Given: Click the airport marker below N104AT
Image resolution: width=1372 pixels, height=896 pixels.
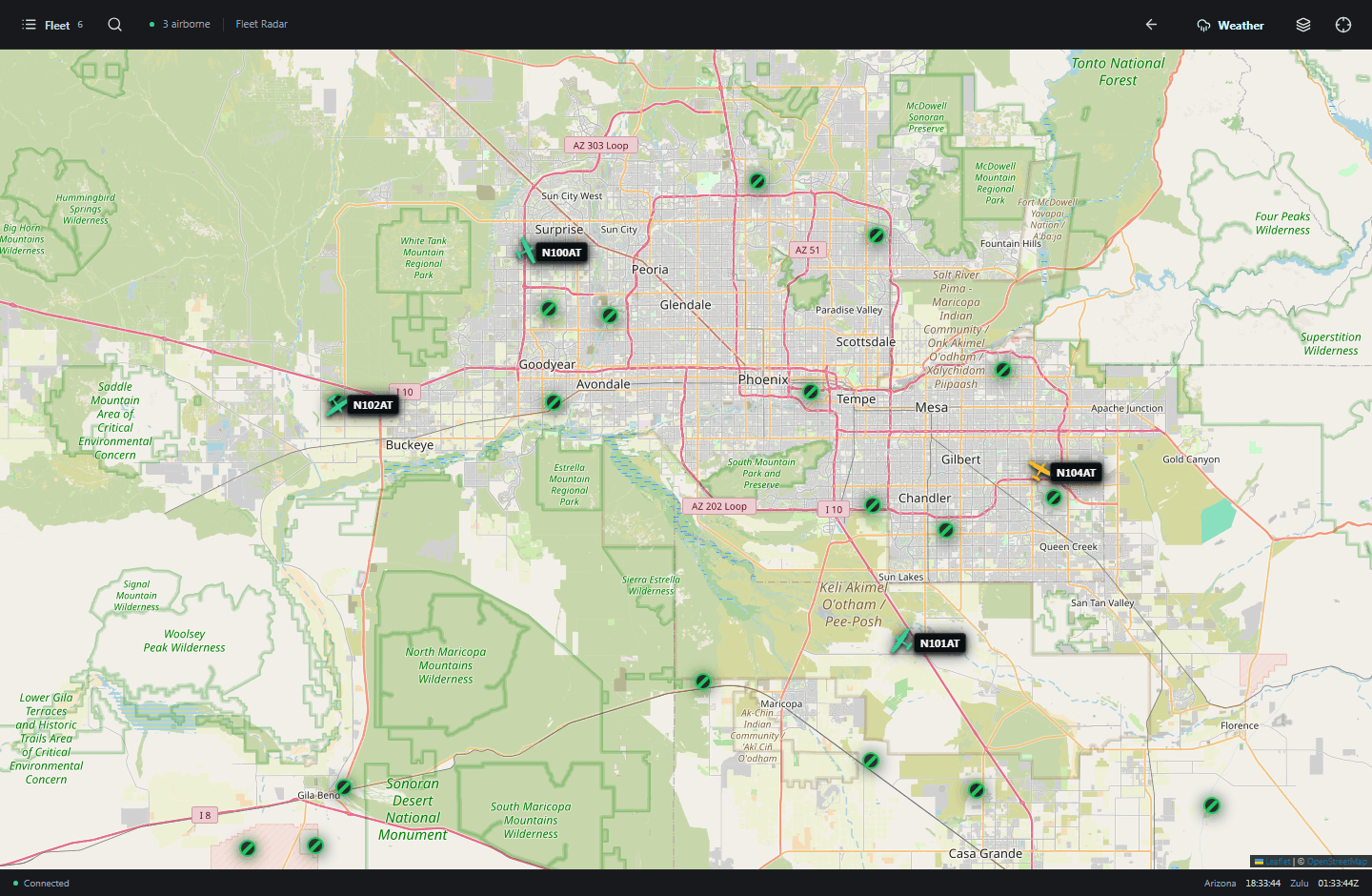Looking at the screenshot, I should click(x=1054, y=498).
